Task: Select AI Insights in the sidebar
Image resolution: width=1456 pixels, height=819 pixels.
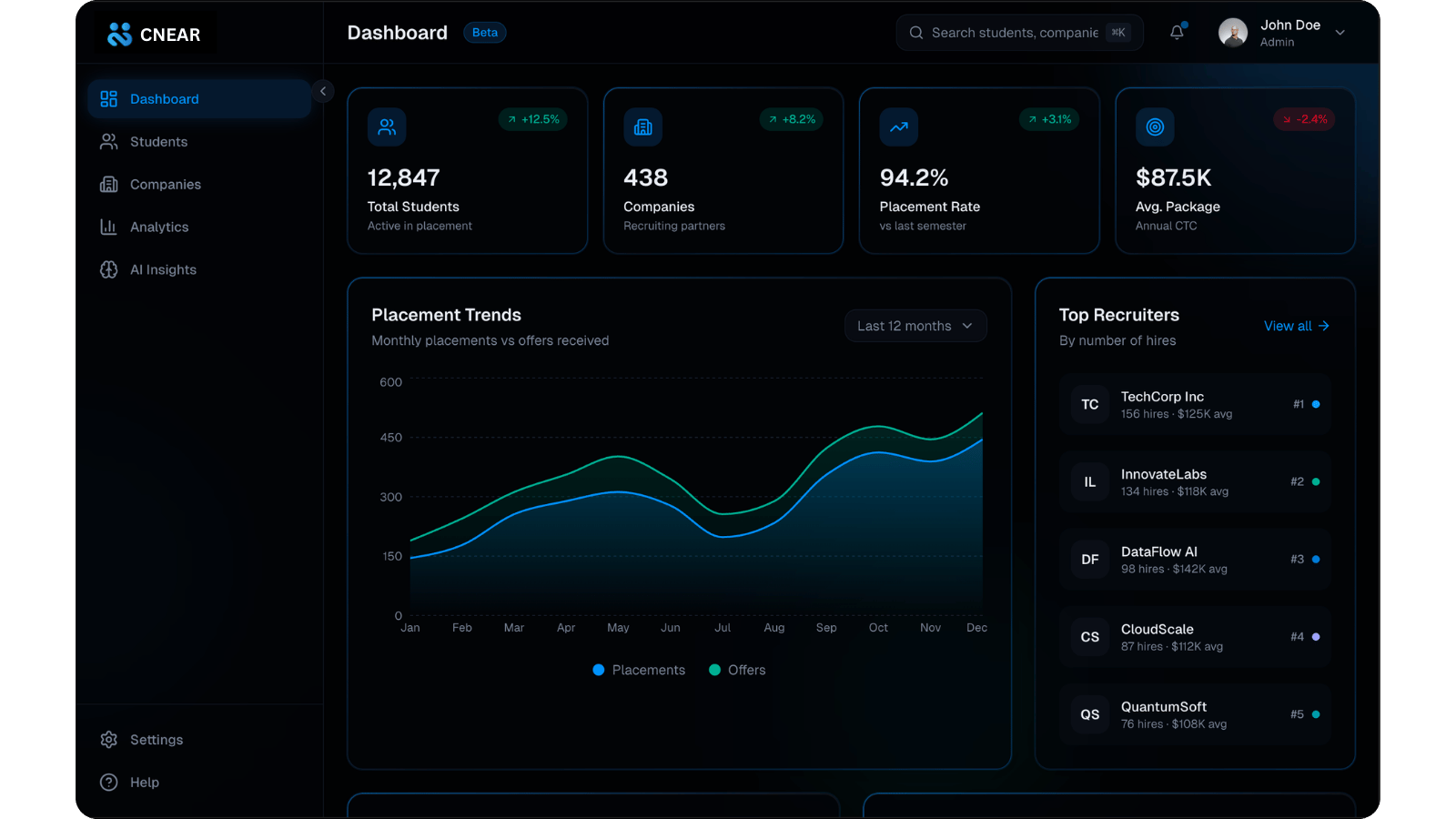Action: pyautogui.click(x=163, y=269)
